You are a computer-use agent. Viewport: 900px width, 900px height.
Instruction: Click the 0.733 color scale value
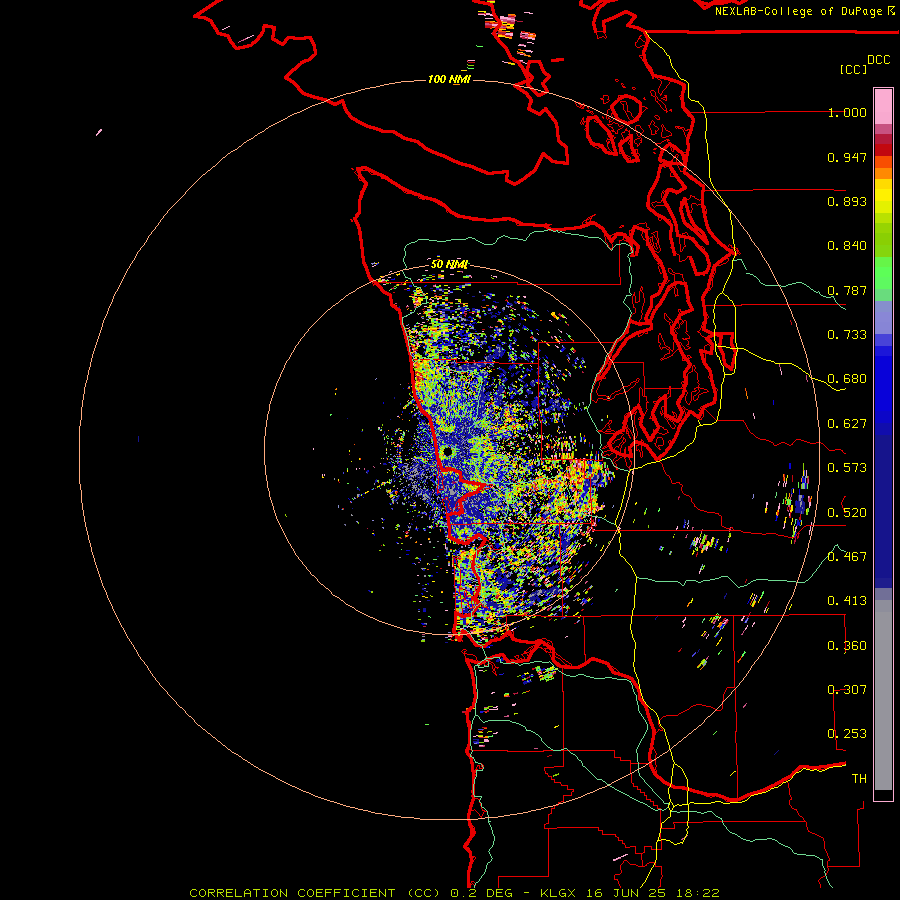(847, 335)
